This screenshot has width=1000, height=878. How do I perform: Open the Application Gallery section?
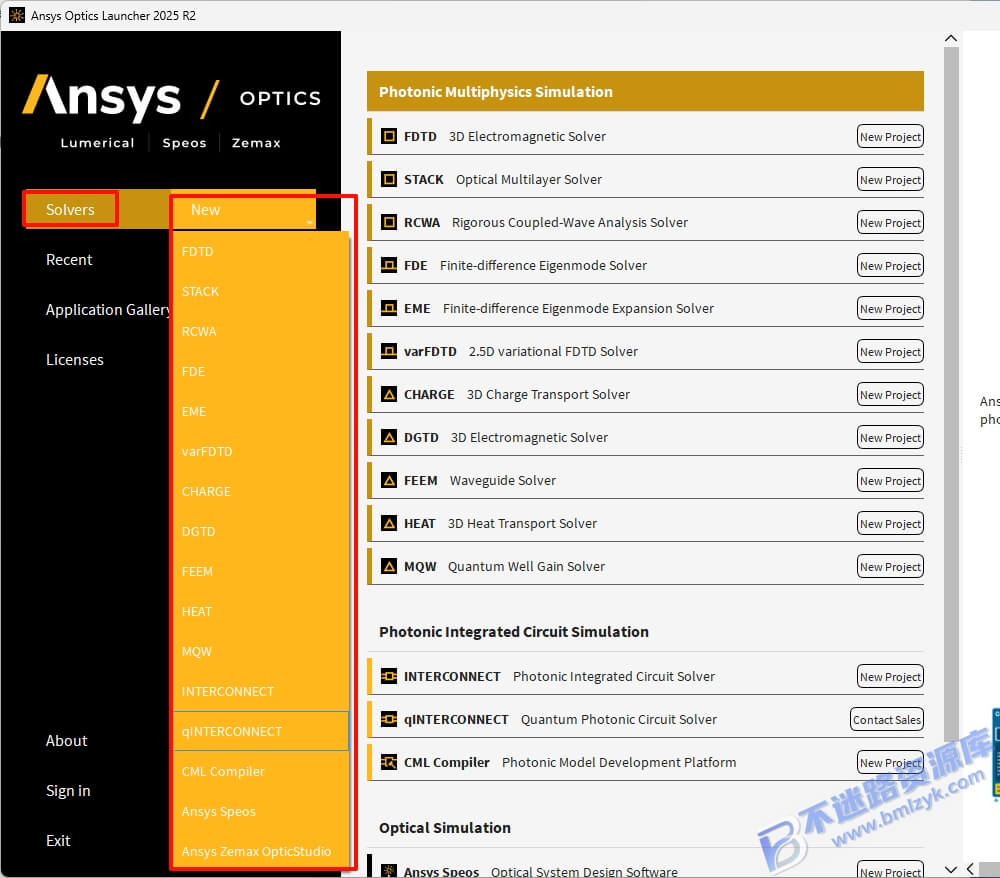[x=108, y=310]
